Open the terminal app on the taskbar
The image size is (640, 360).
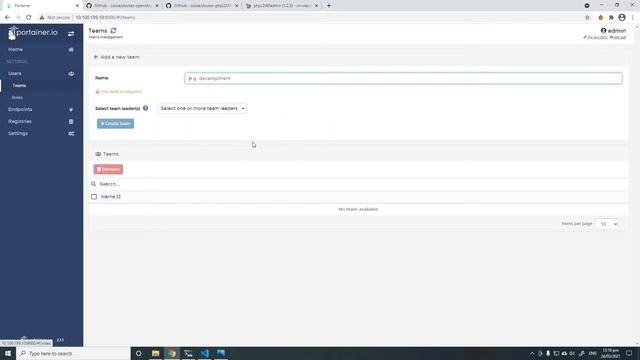188,353
